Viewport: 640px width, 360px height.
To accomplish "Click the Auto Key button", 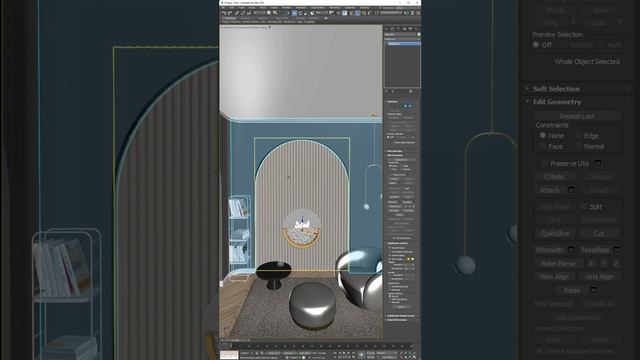I will click(x=370, y=353).
